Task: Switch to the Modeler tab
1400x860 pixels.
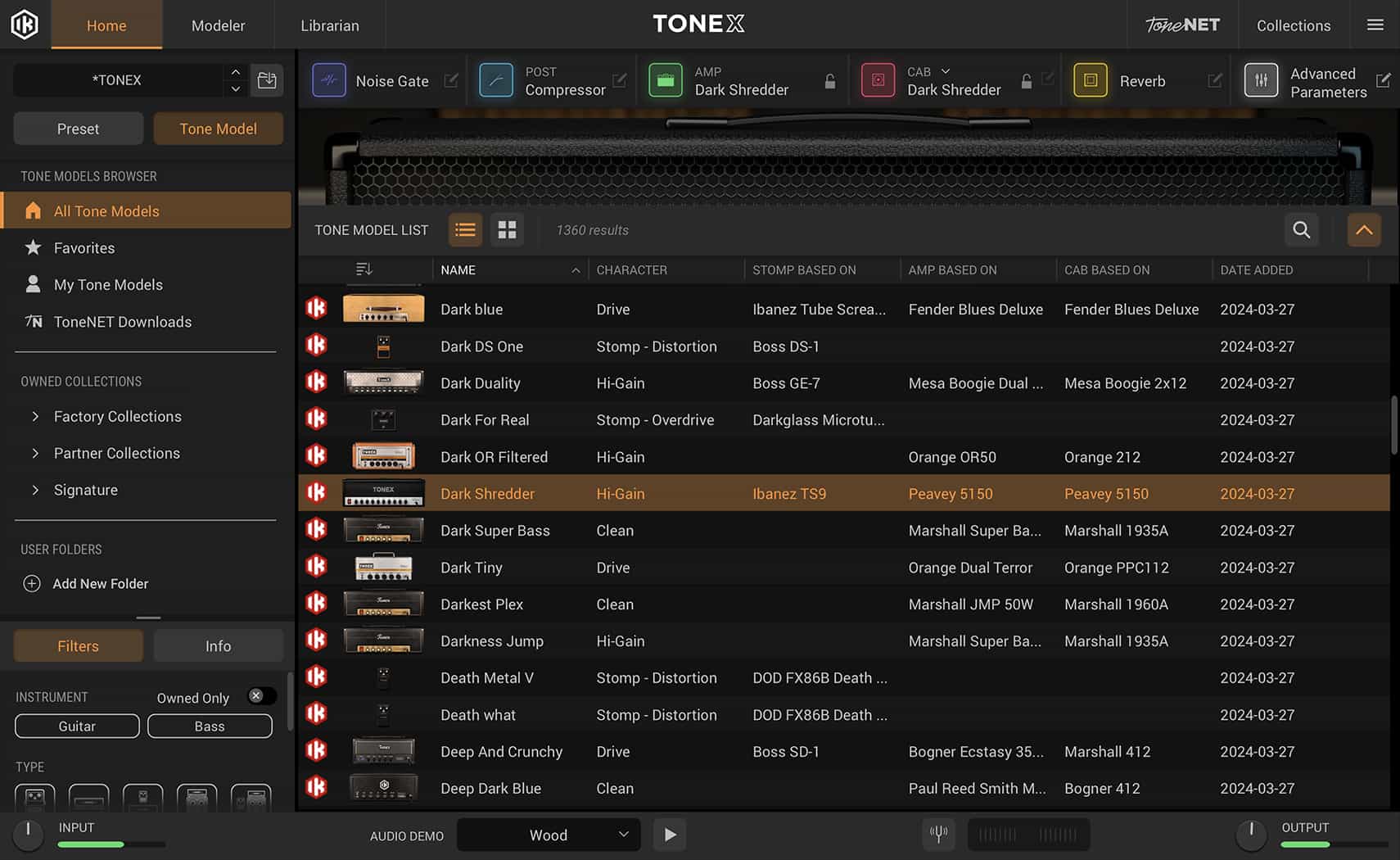Action: point(218,25)
